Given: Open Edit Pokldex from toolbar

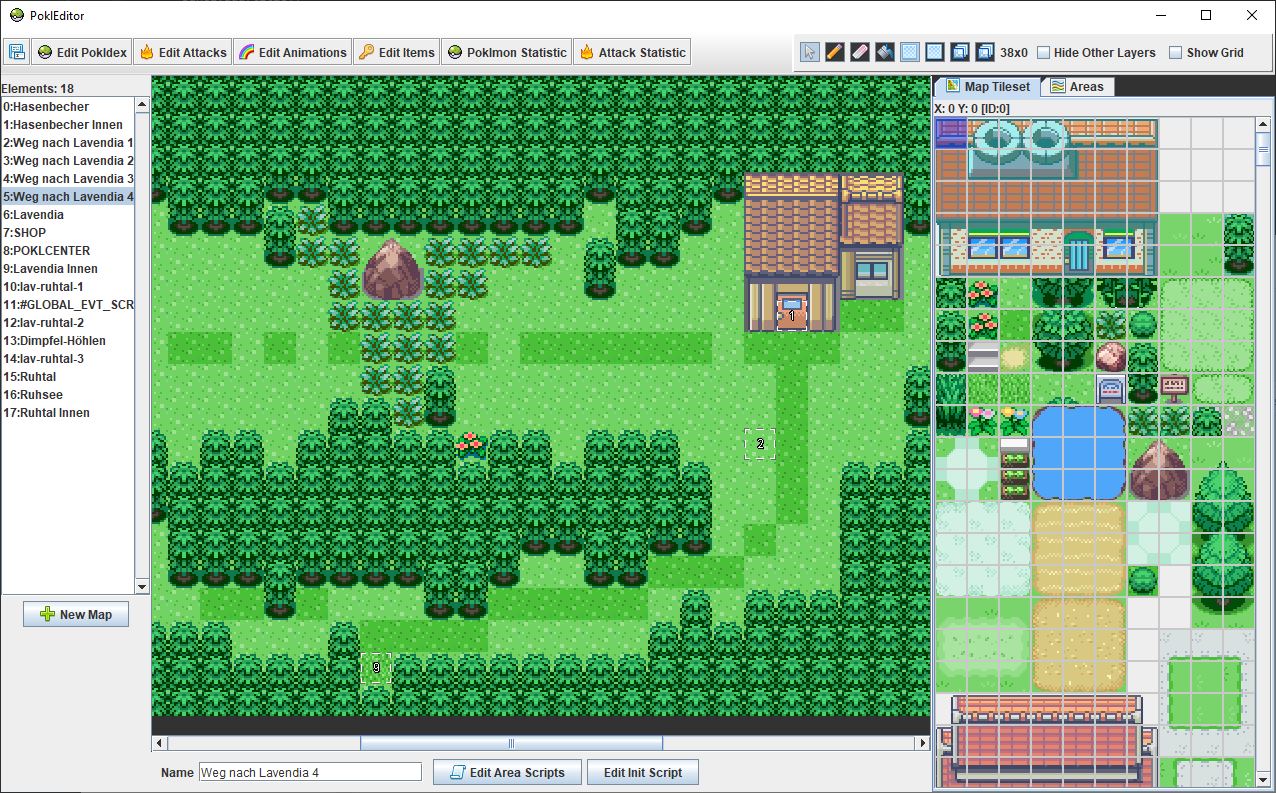Looking at the screenshot, I should 82,52.
